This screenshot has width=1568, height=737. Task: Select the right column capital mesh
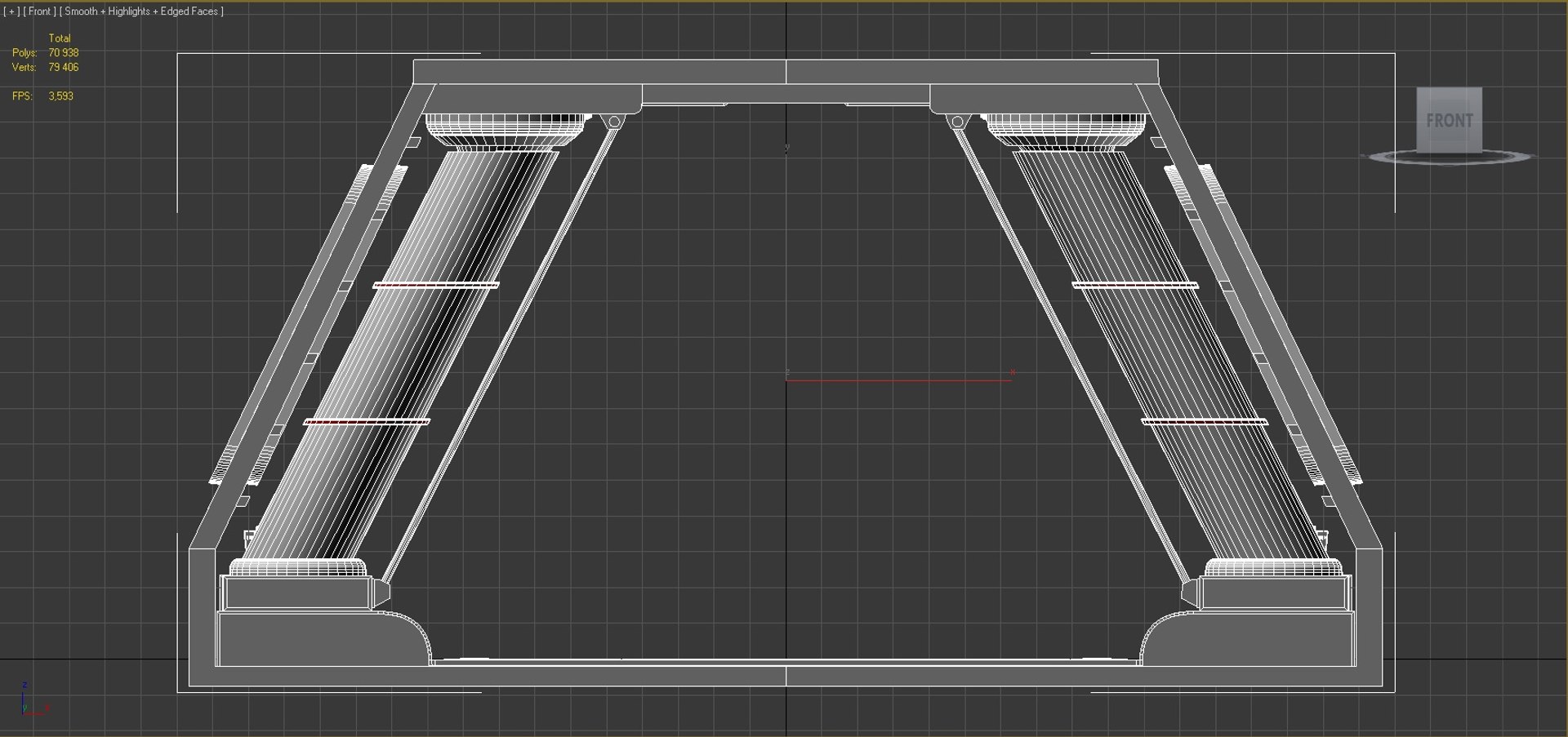(1065, 132)
